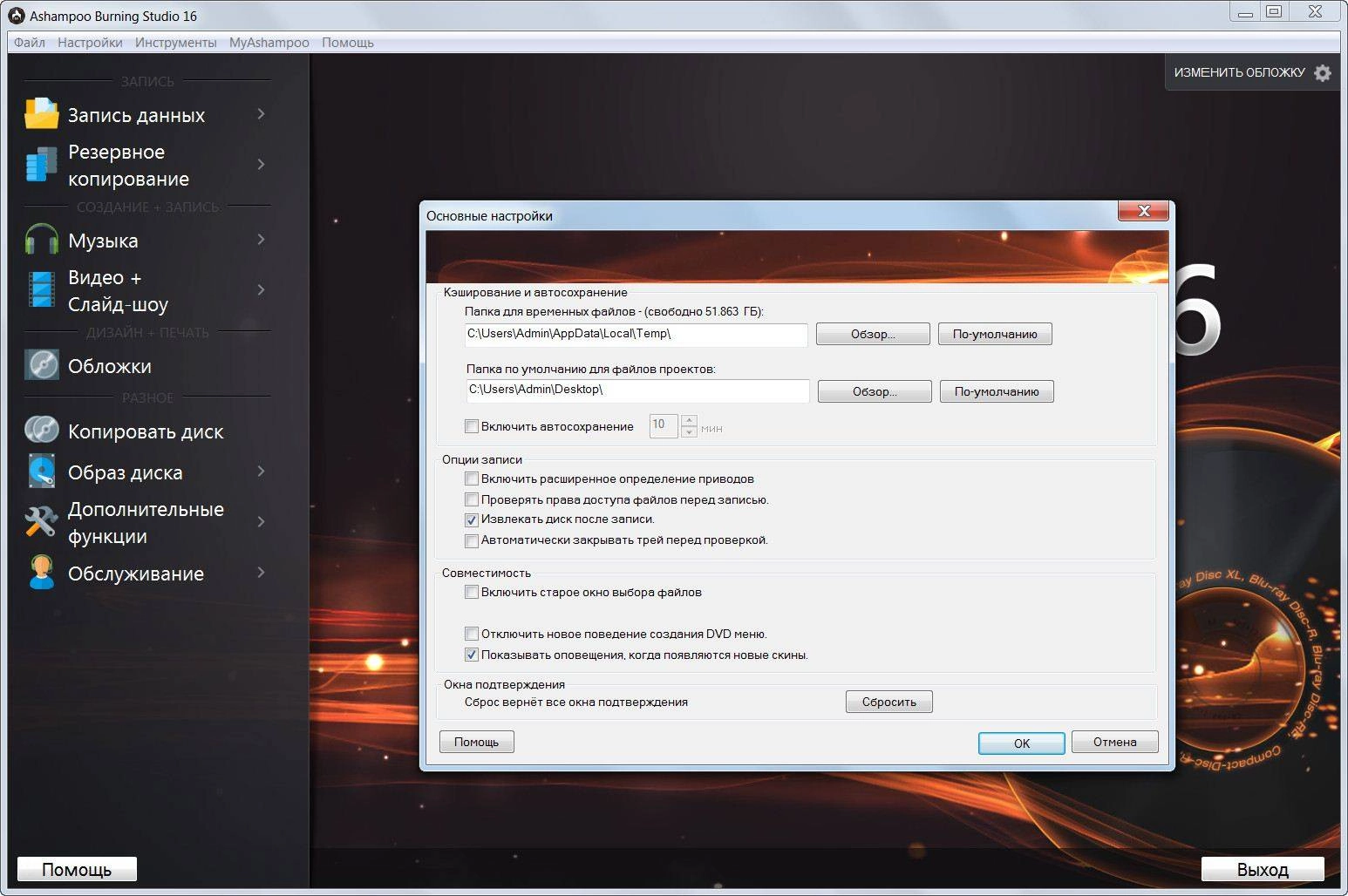This screenshot has width=1348, height=896.
Task: Expand the Музыка submenu arrow
Action: pyautogui.click(x=261, y=239)
